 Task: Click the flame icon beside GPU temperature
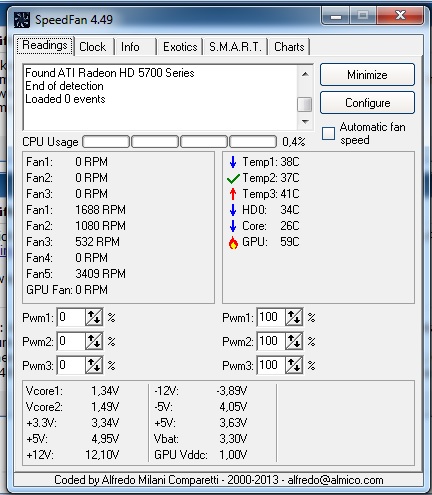coord(233,242)
